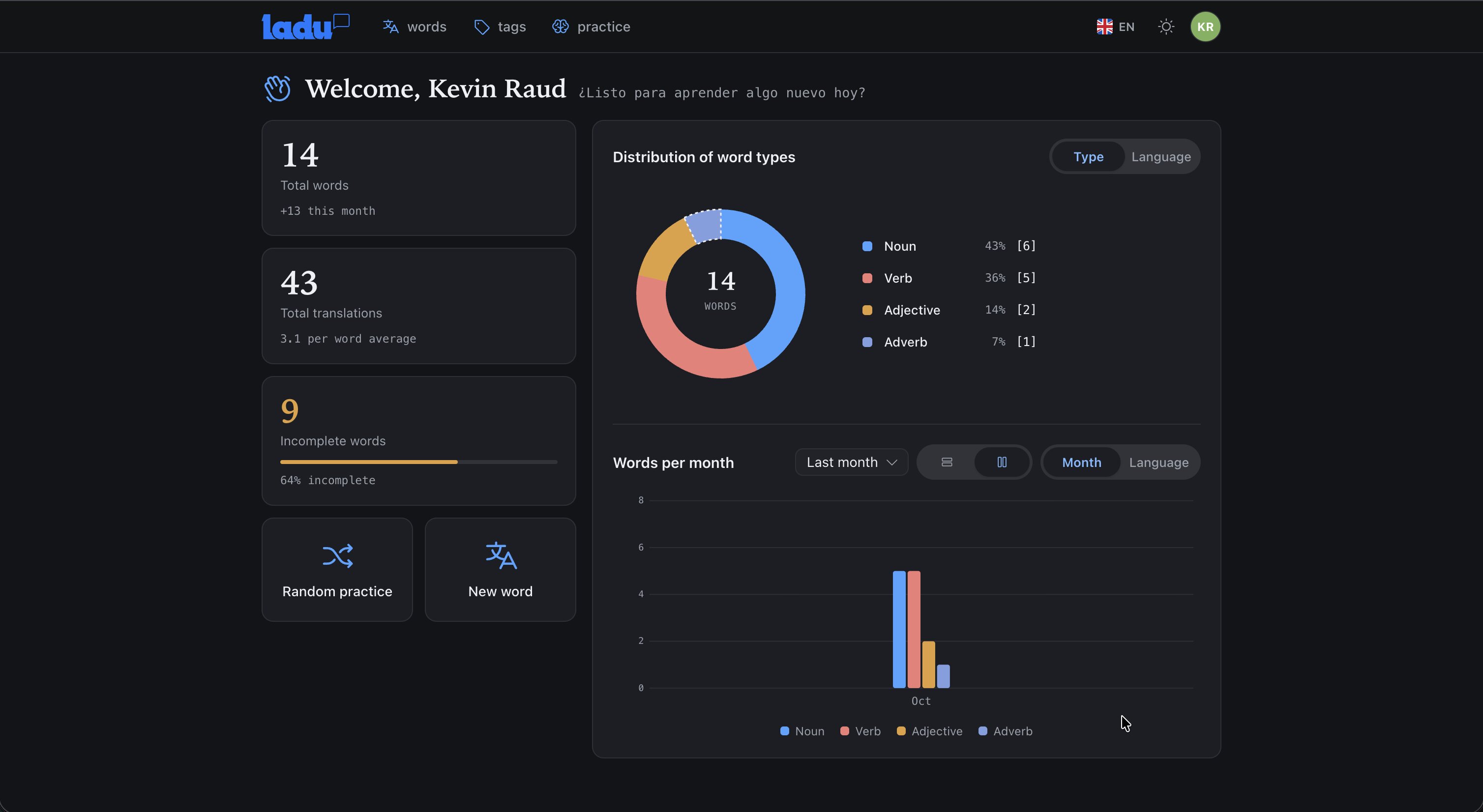Click the shuffle icon for Random practice

[x=337, y=556]
